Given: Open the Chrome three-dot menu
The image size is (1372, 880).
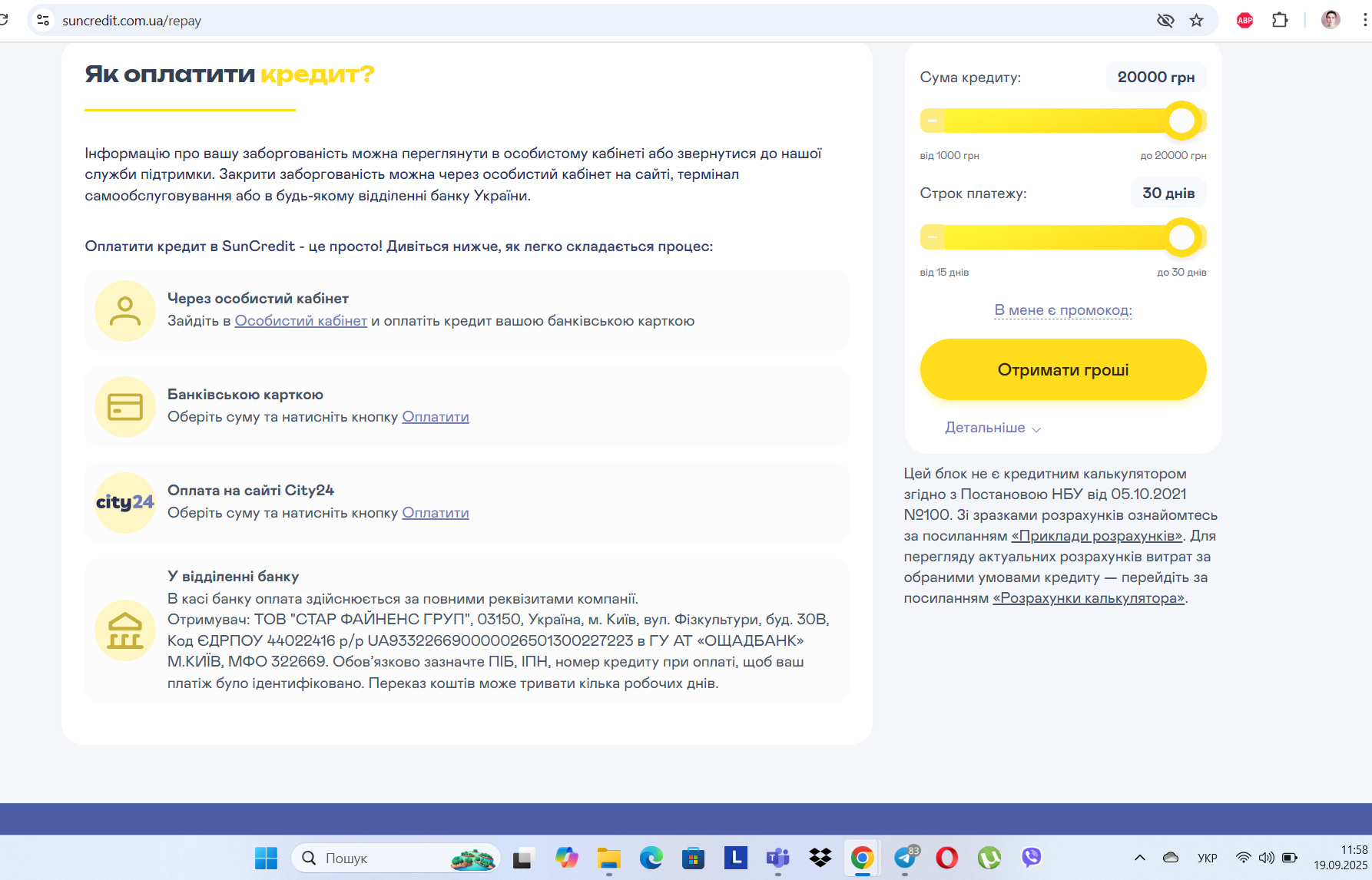Looking at the screenshot, I should coord(1364,21).
